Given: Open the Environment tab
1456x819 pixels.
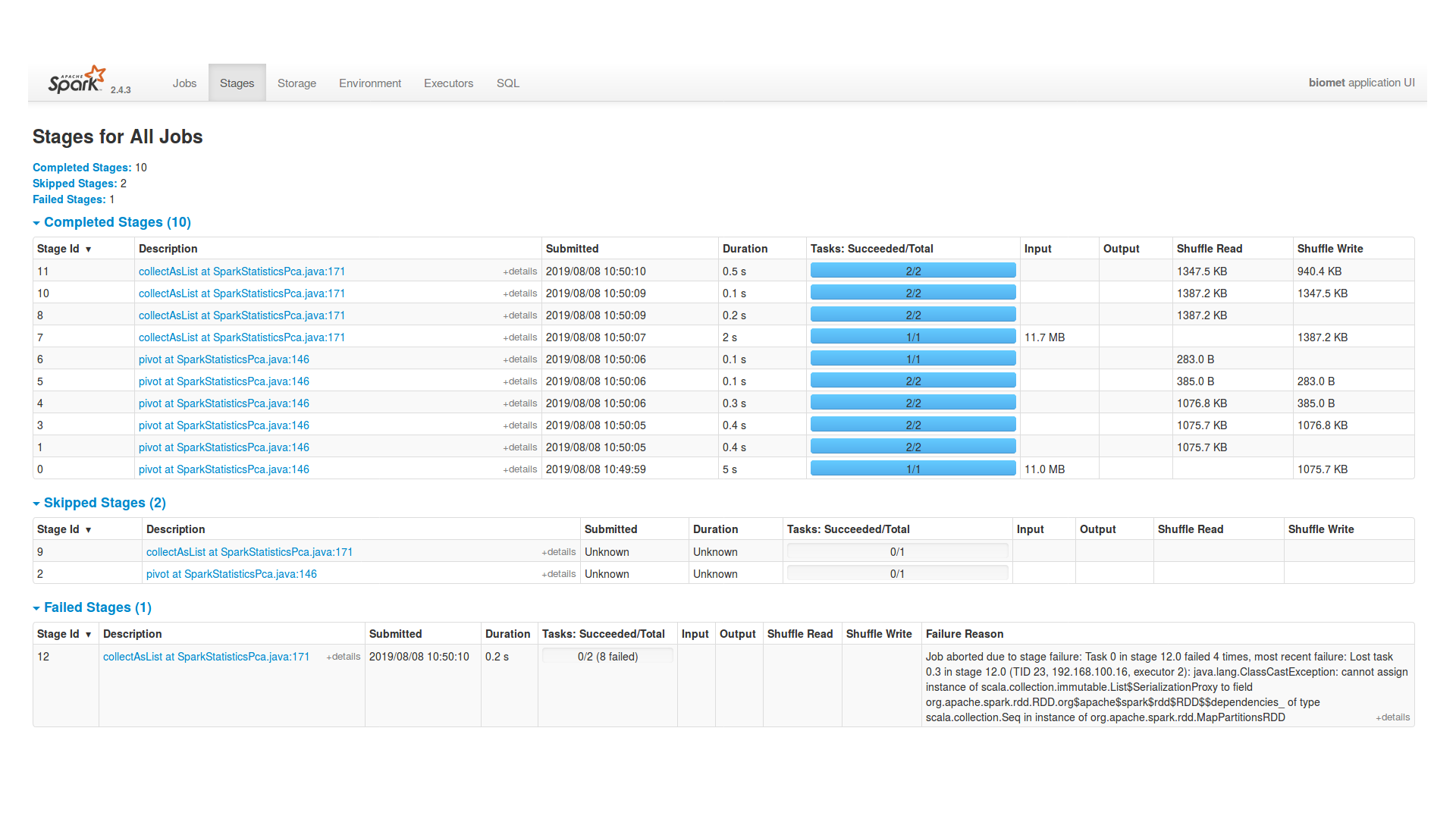Looking at the screenshot, I should click(370, 83).
